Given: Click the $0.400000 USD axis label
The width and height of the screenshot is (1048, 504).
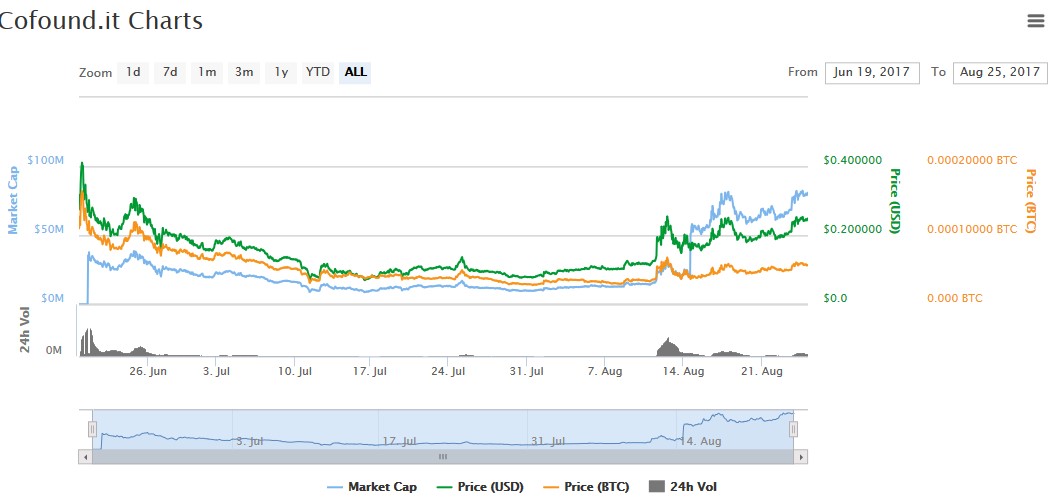Looking at the screenshot, I should pyautogui.click(x=853, y=160).
